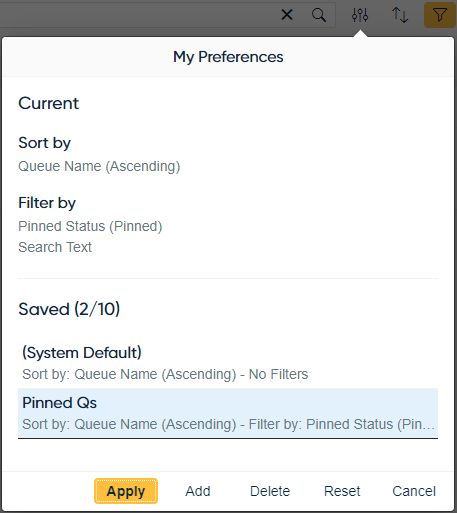Screen dimensions: 457x513
Task: Select the Pinned Qs saved preference
Action: [228, 413]
